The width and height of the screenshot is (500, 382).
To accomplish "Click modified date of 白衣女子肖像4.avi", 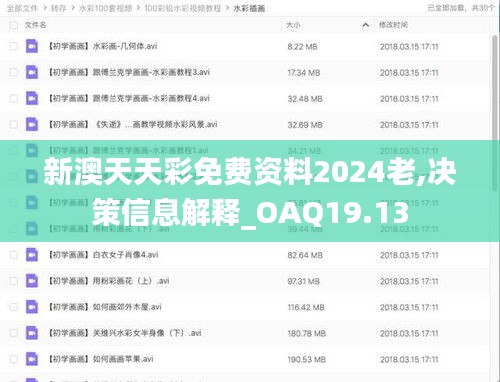I will pyautogui.click(x=409, y=255).
